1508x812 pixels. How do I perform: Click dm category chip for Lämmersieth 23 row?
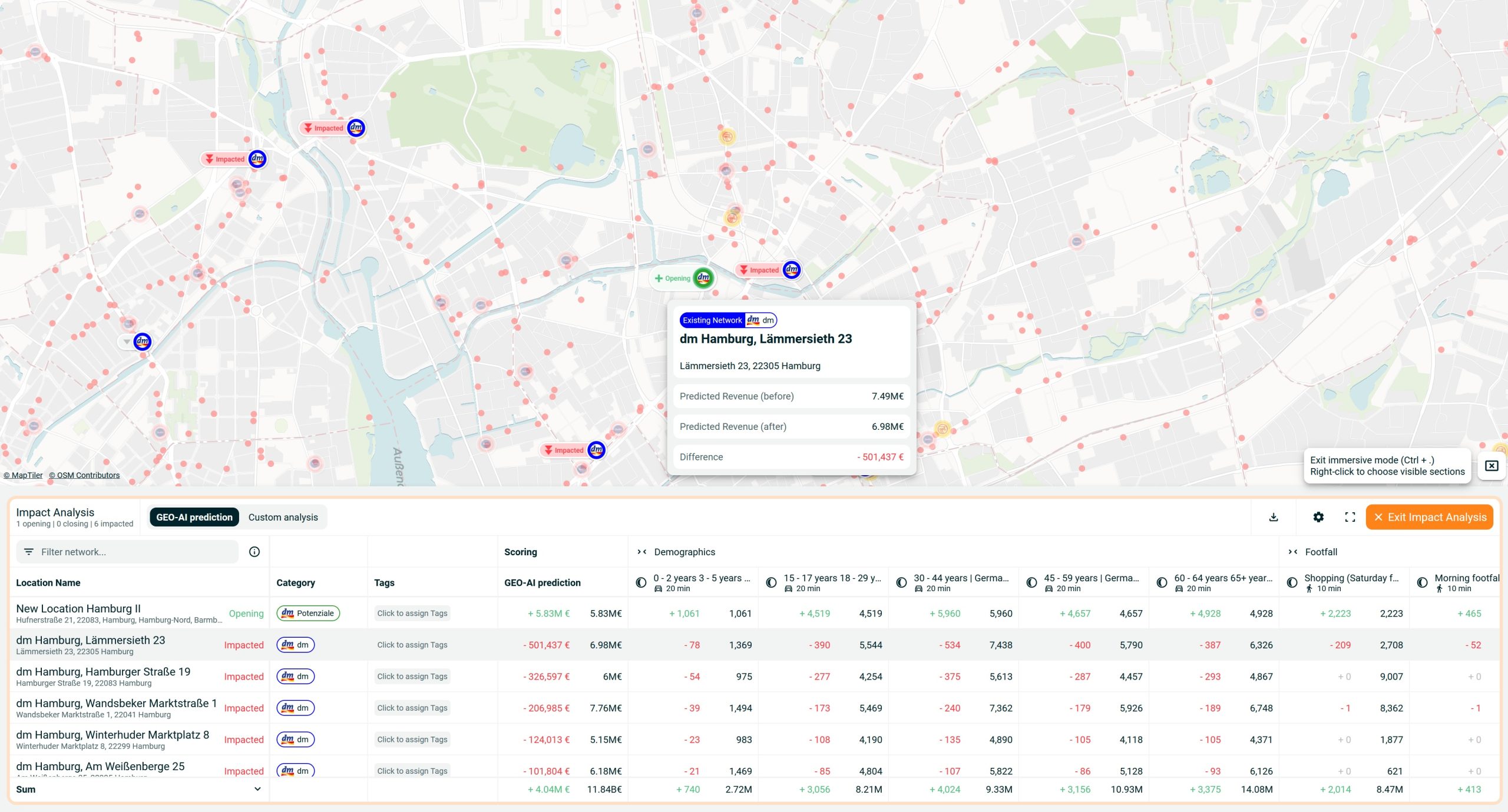tap(296, 645)
